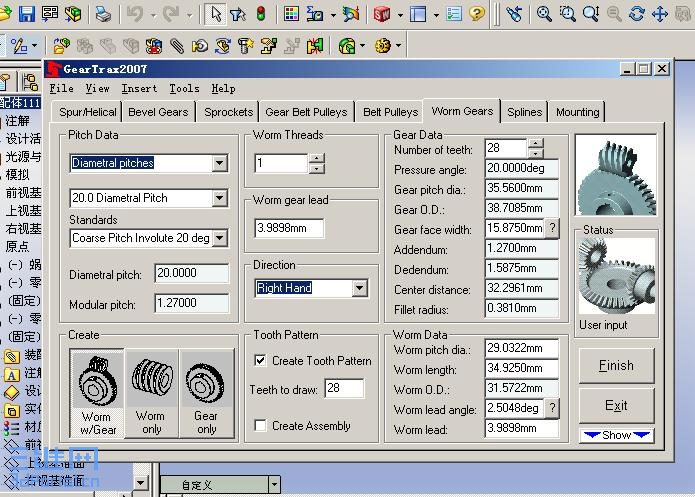Image resolution: width=695 pixels, height=497 pixels.
Task: Select the arrow pointer Select tool
Action: [216, 14]
